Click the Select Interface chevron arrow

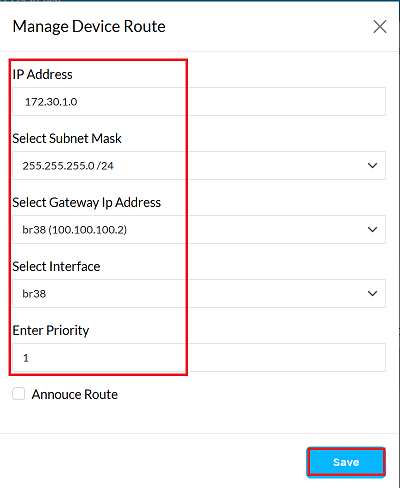372,293
